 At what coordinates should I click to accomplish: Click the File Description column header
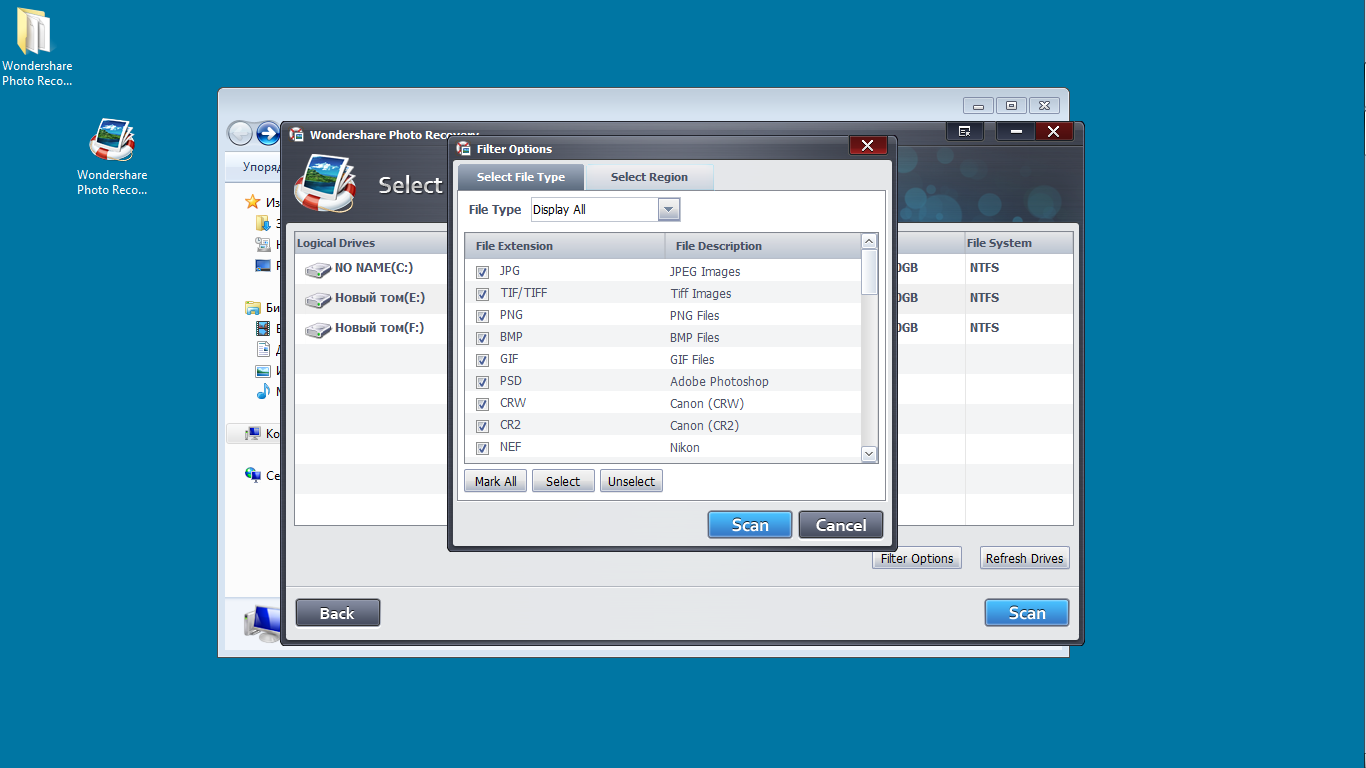point(762,245)
